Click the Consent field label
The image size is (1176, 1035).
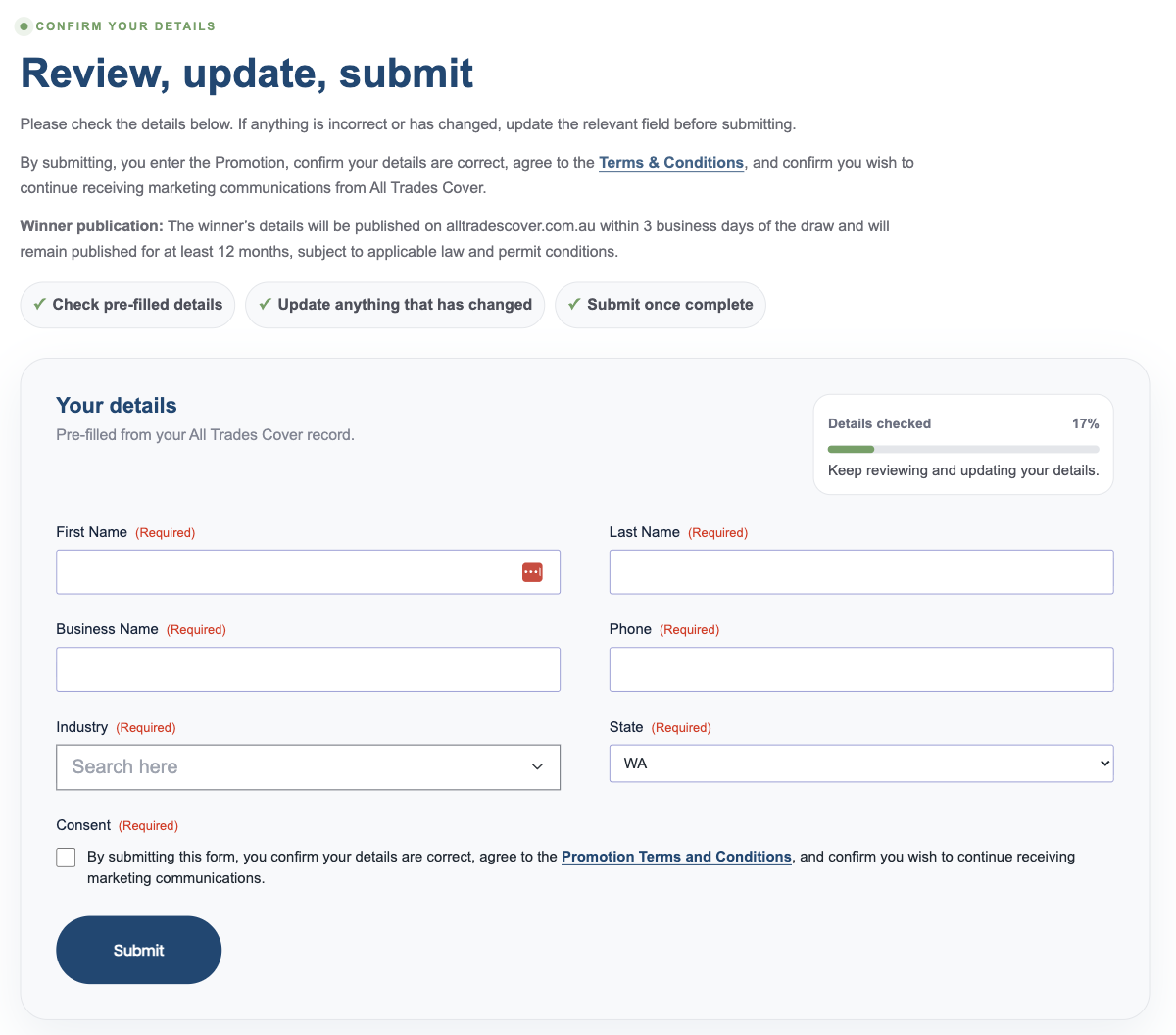click(83, 825)
